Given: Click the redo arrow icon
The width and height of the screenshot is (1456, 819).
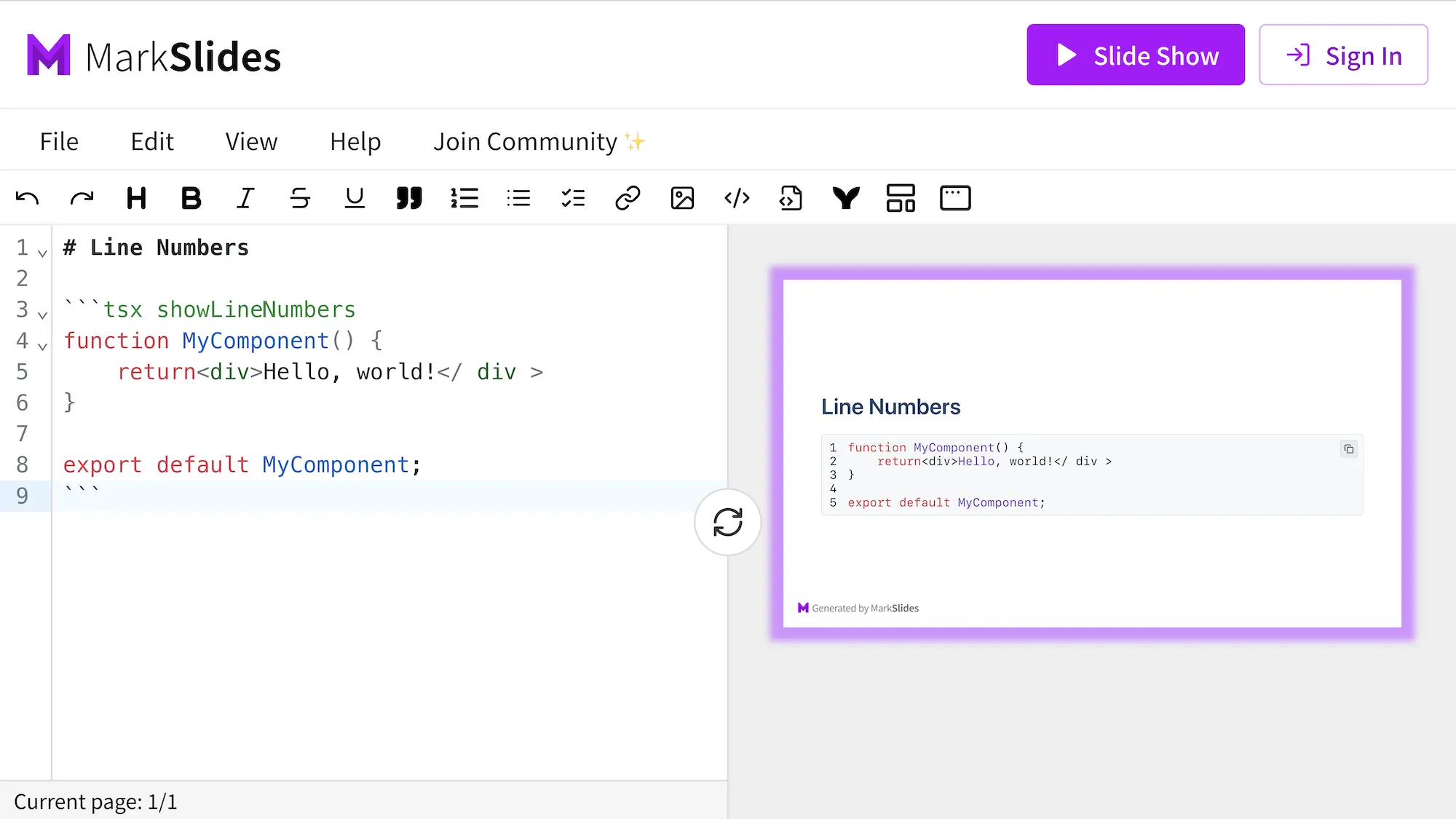Looking at the screenshot, I should (82, 198).
